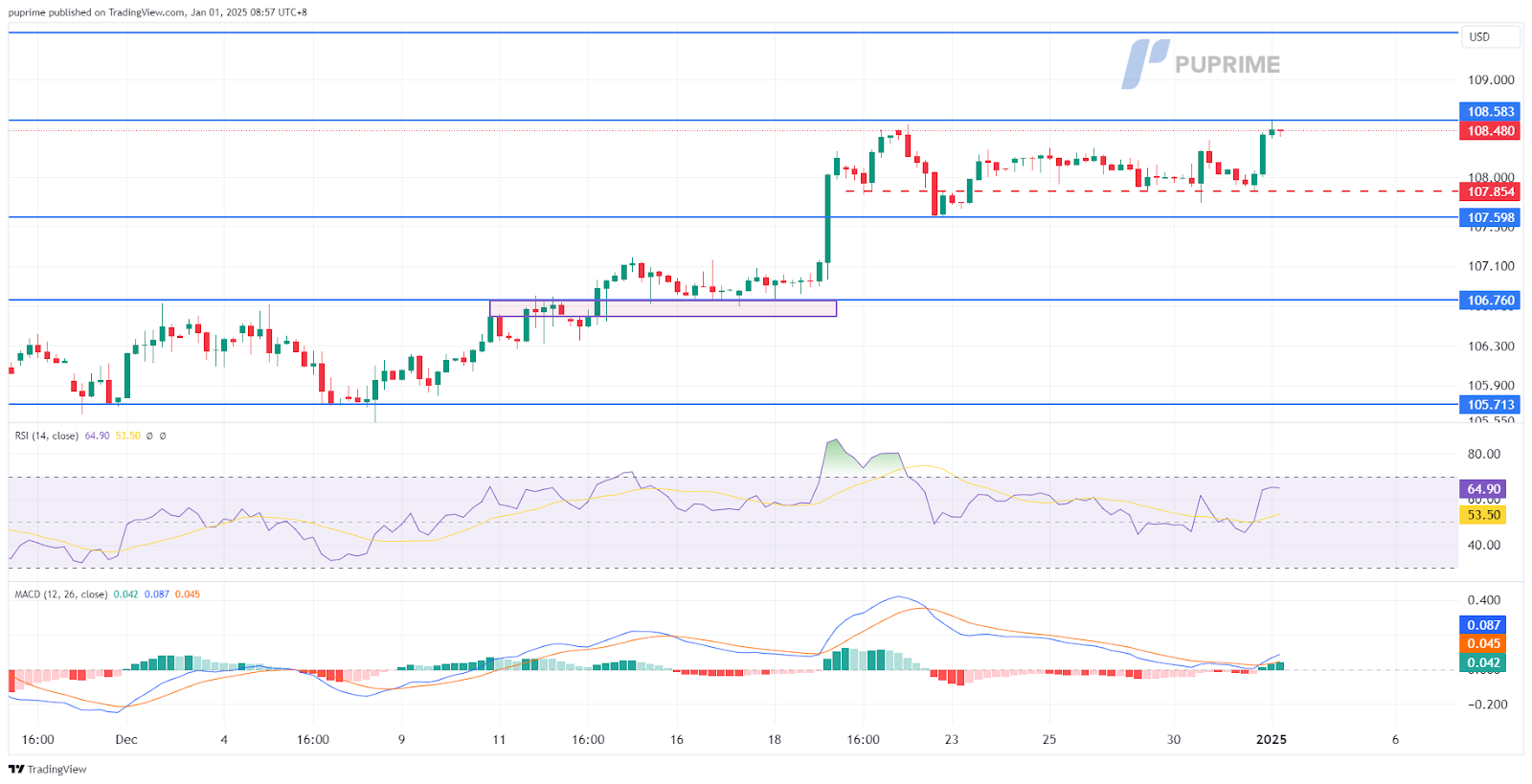Click the 4 date label on time axis
The height and width of the screenshot is (784, 1532).
pyautogui.click(x=224, y=740)
